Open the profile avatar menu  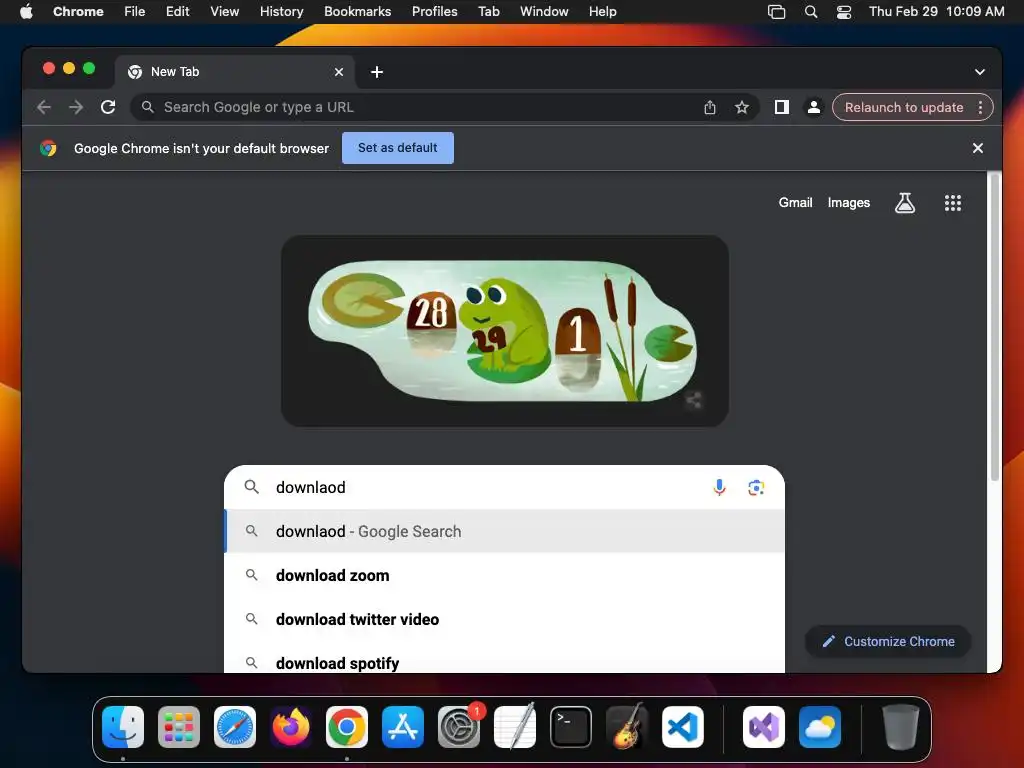[x=814, y=107]
